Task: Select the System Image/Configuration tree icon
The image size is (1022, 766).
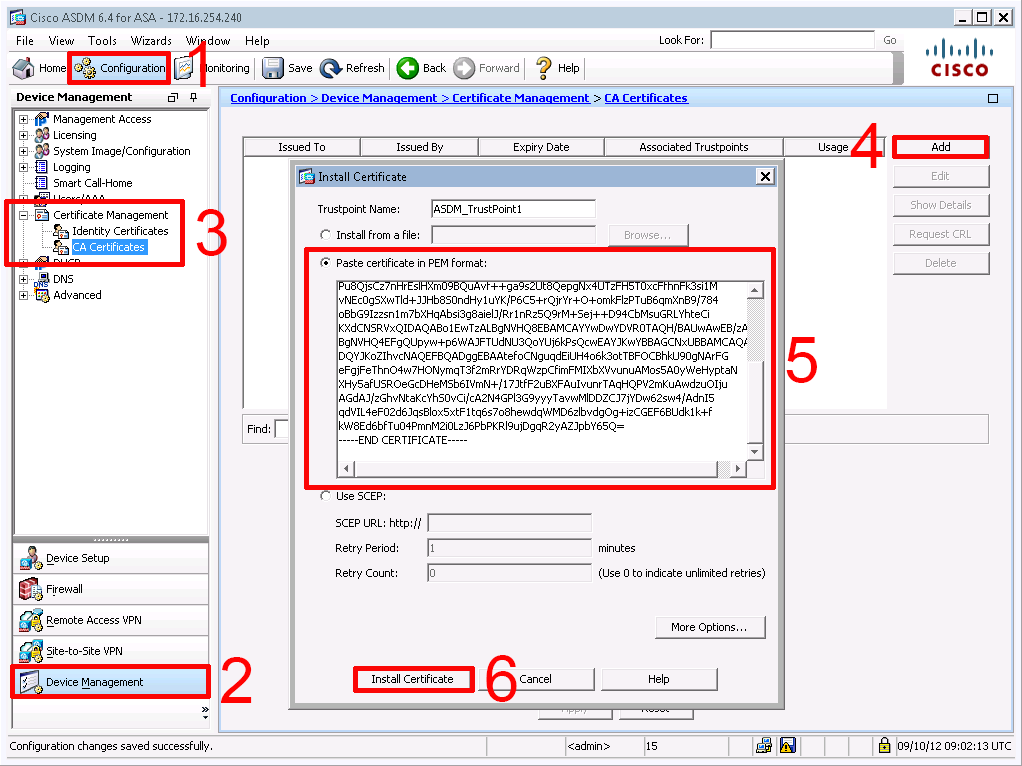Action: coord(42,151)
